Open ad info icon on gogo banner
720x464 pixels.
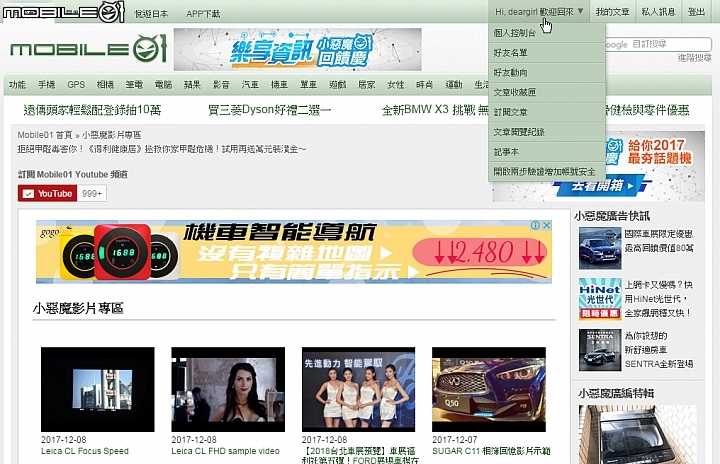535,225
